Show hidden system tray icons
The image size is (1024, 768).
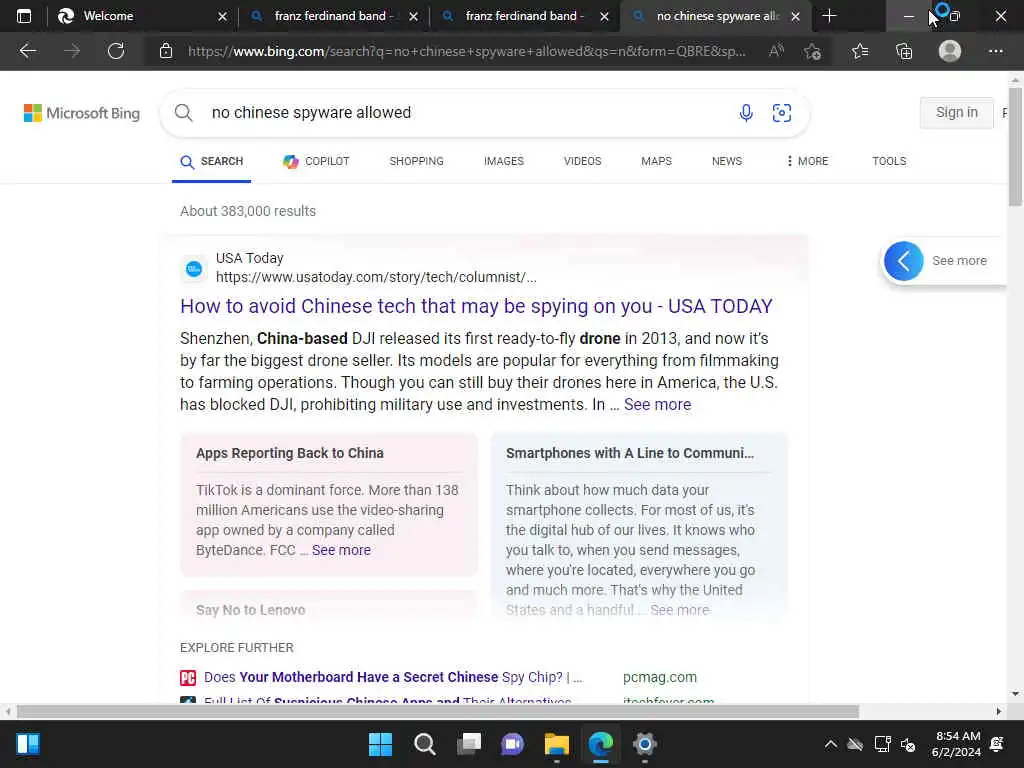[831, 744]
